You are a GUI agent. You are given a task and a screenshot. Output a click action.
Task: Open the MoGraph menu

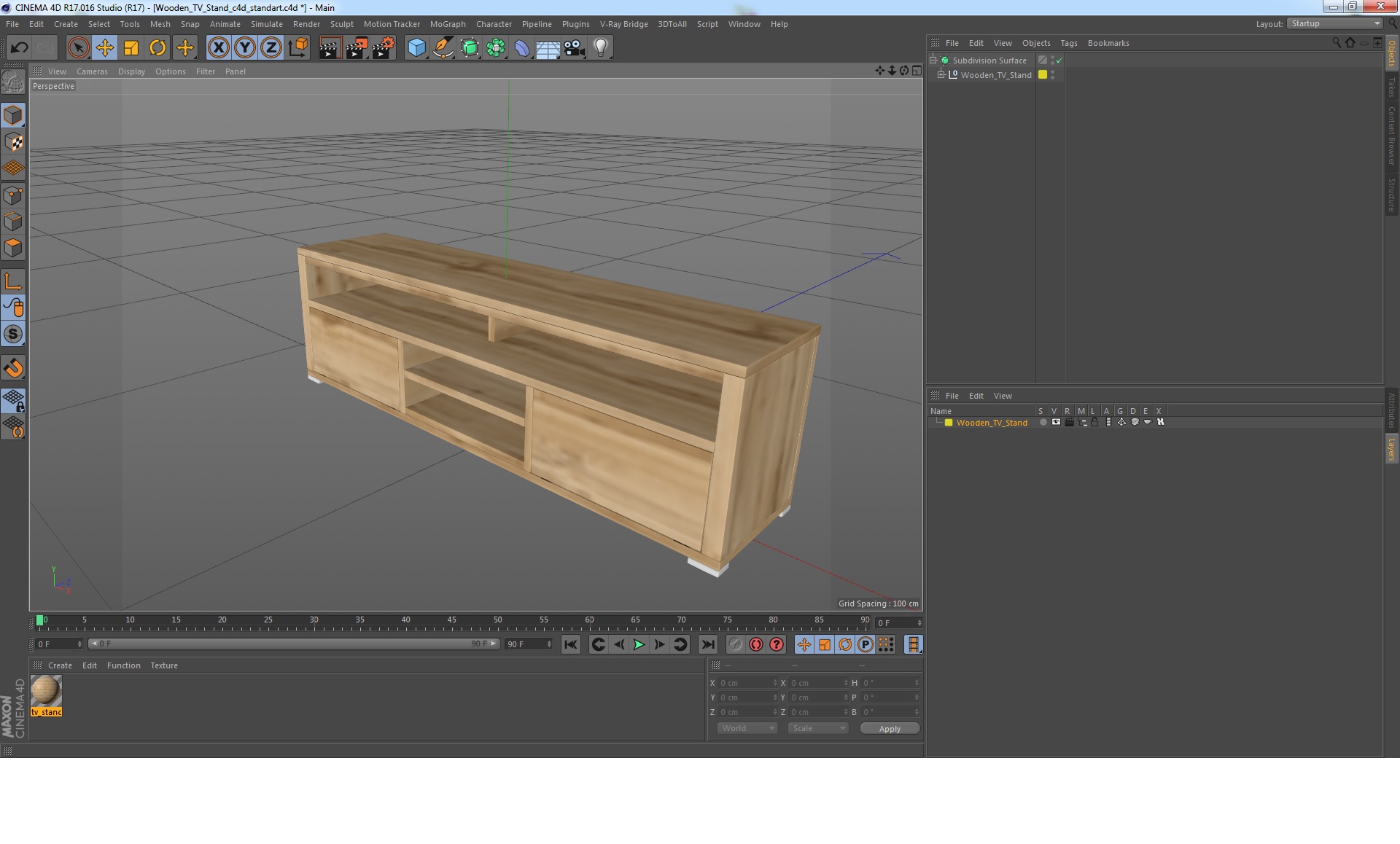pyautogui.click(x=448, y=24)
